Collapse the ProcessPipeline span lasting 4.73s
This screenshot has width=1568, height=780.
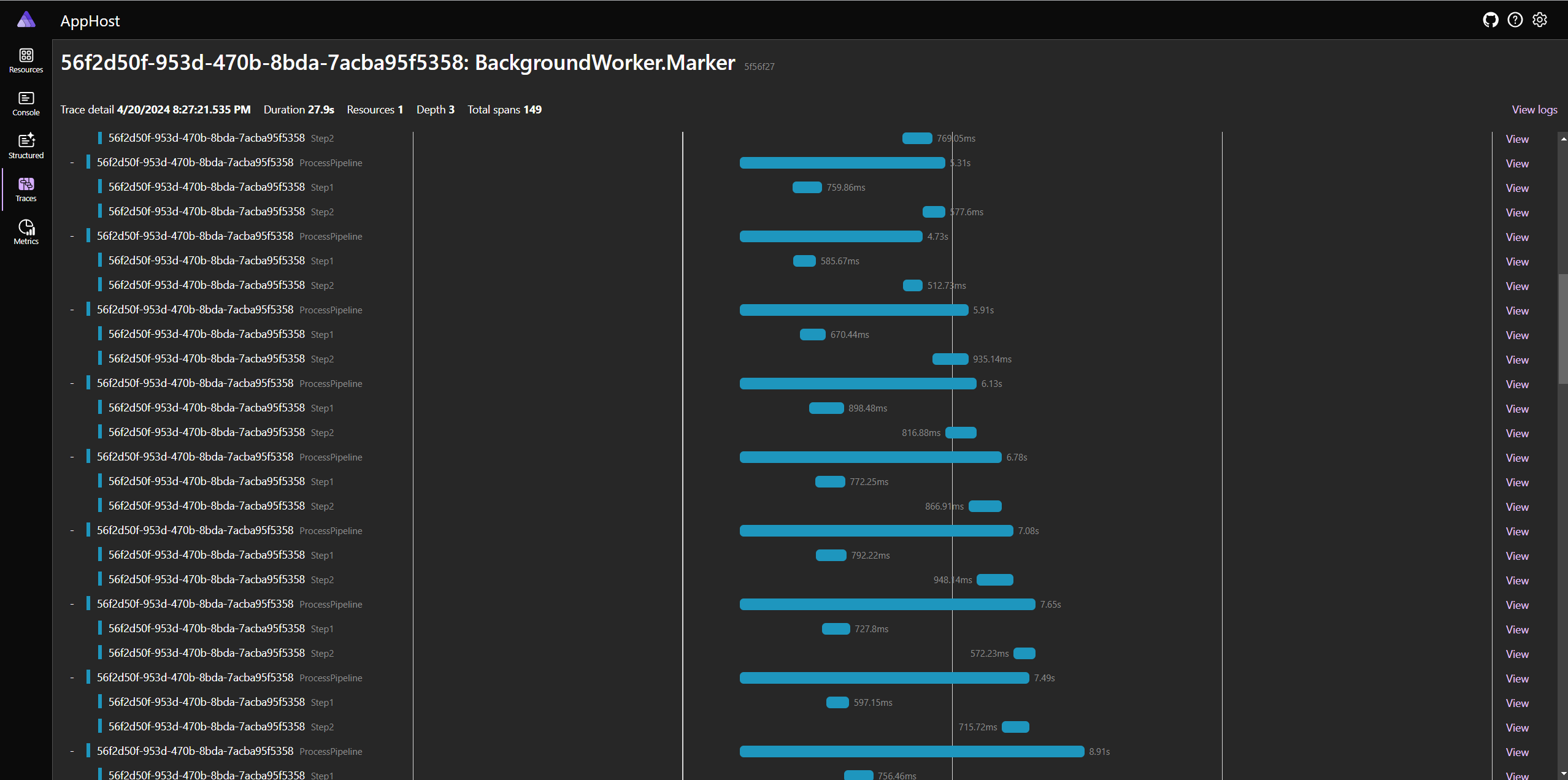click(72, 236)
